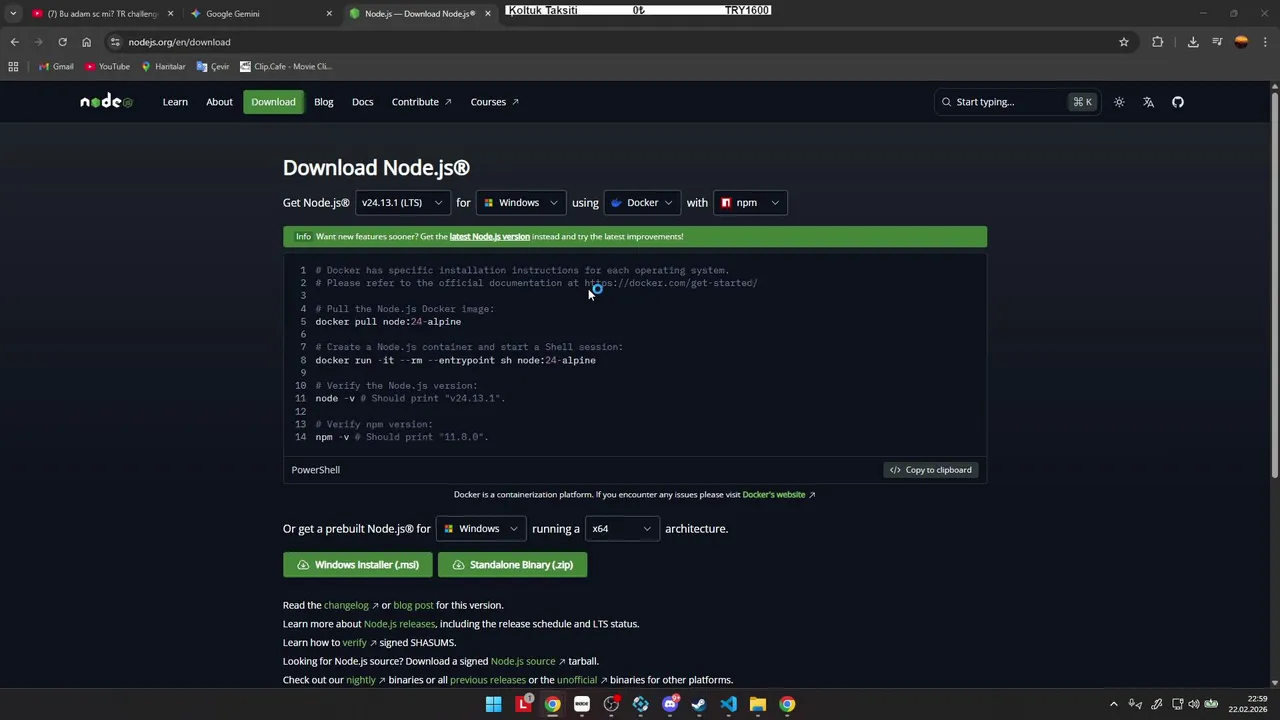Open the Docs nav item
The image size is (1280, 720).
click(363, 102)
